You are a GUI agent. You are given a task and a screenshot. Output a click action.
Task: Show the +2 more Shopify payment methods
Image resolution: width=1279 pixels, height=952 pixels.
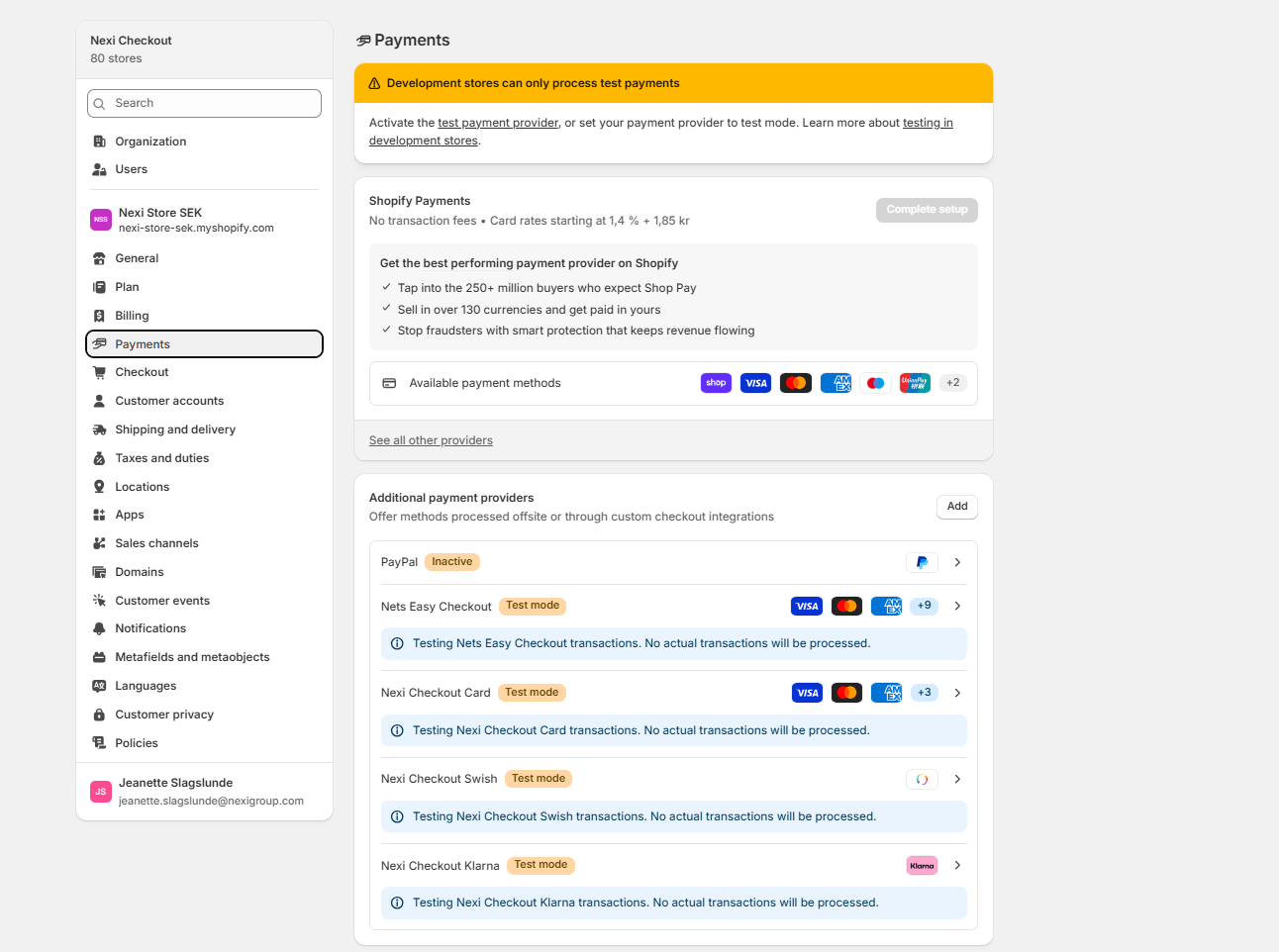pos(952,383)
